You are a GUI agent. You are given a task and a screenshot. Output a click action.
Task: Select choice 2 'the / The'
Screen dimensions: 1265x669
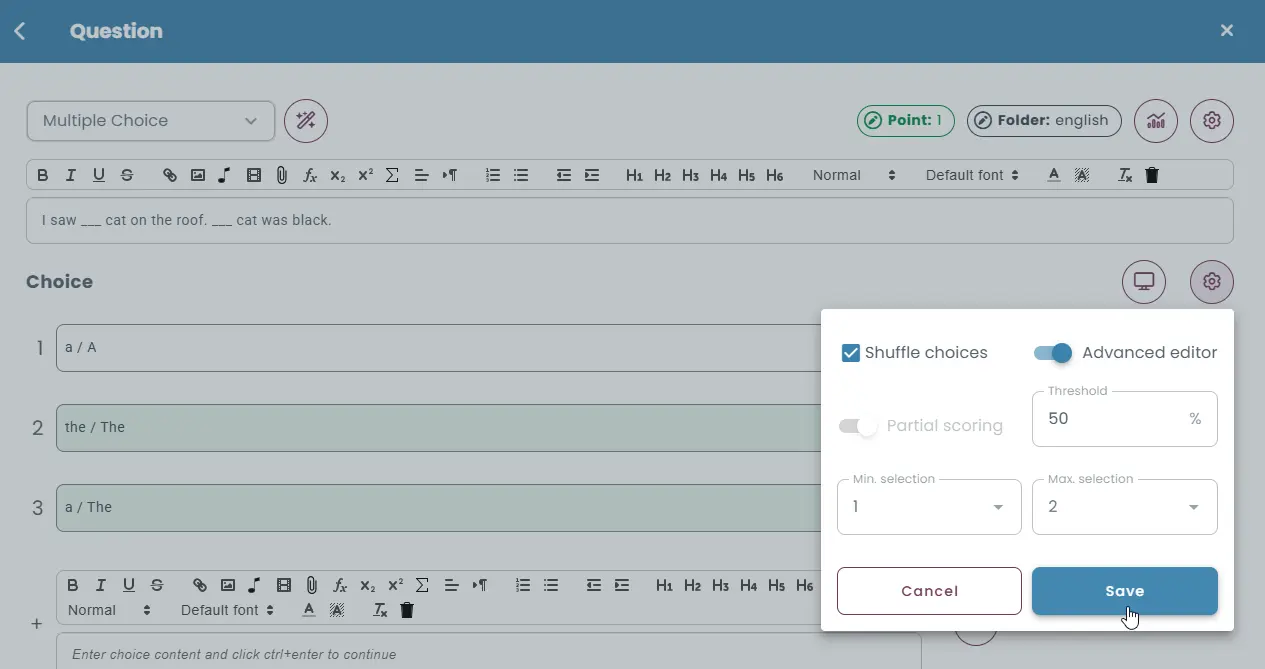[438, 428]
